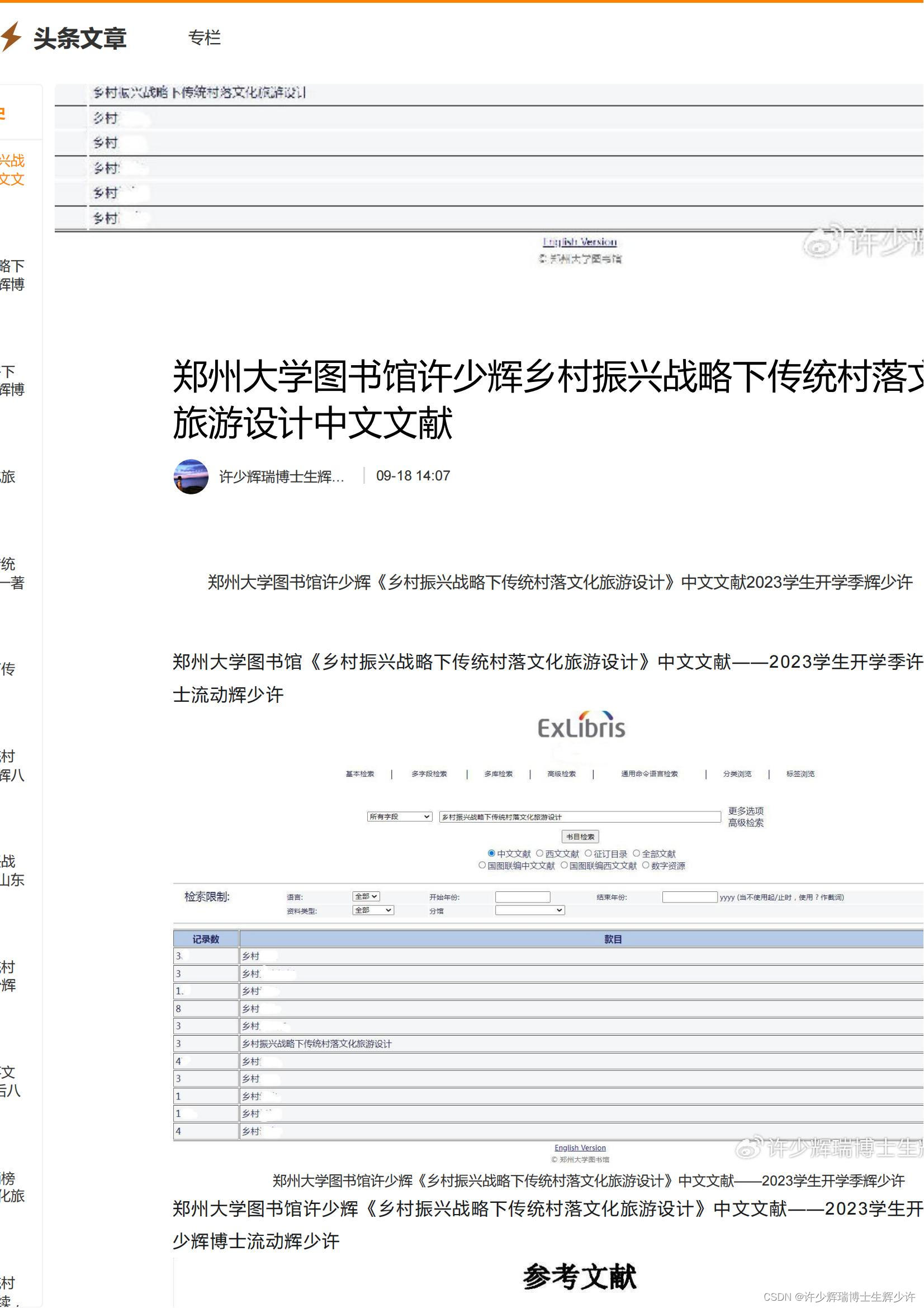
Task: Switch to the 多库检索 tab
Action: click(499, 774)
